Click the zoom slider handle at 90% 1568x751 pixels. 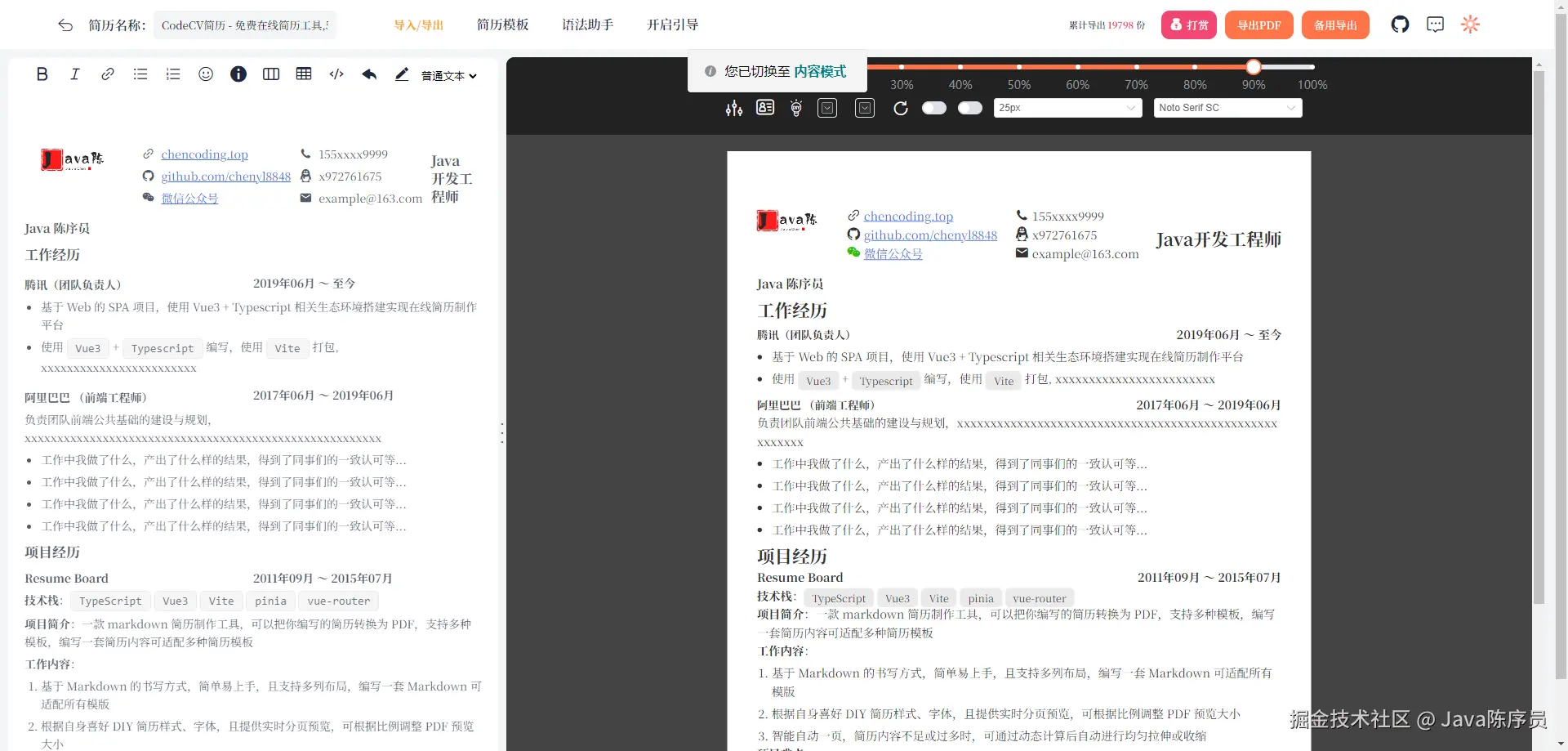point(1254,67)
